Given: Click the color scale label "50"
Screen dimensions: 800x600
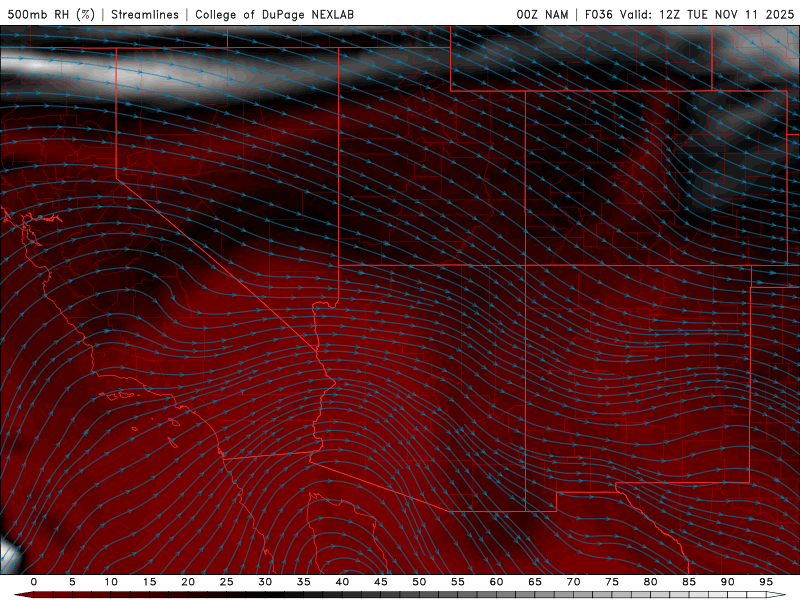Looking at the screenshot, I should (419, 582).
